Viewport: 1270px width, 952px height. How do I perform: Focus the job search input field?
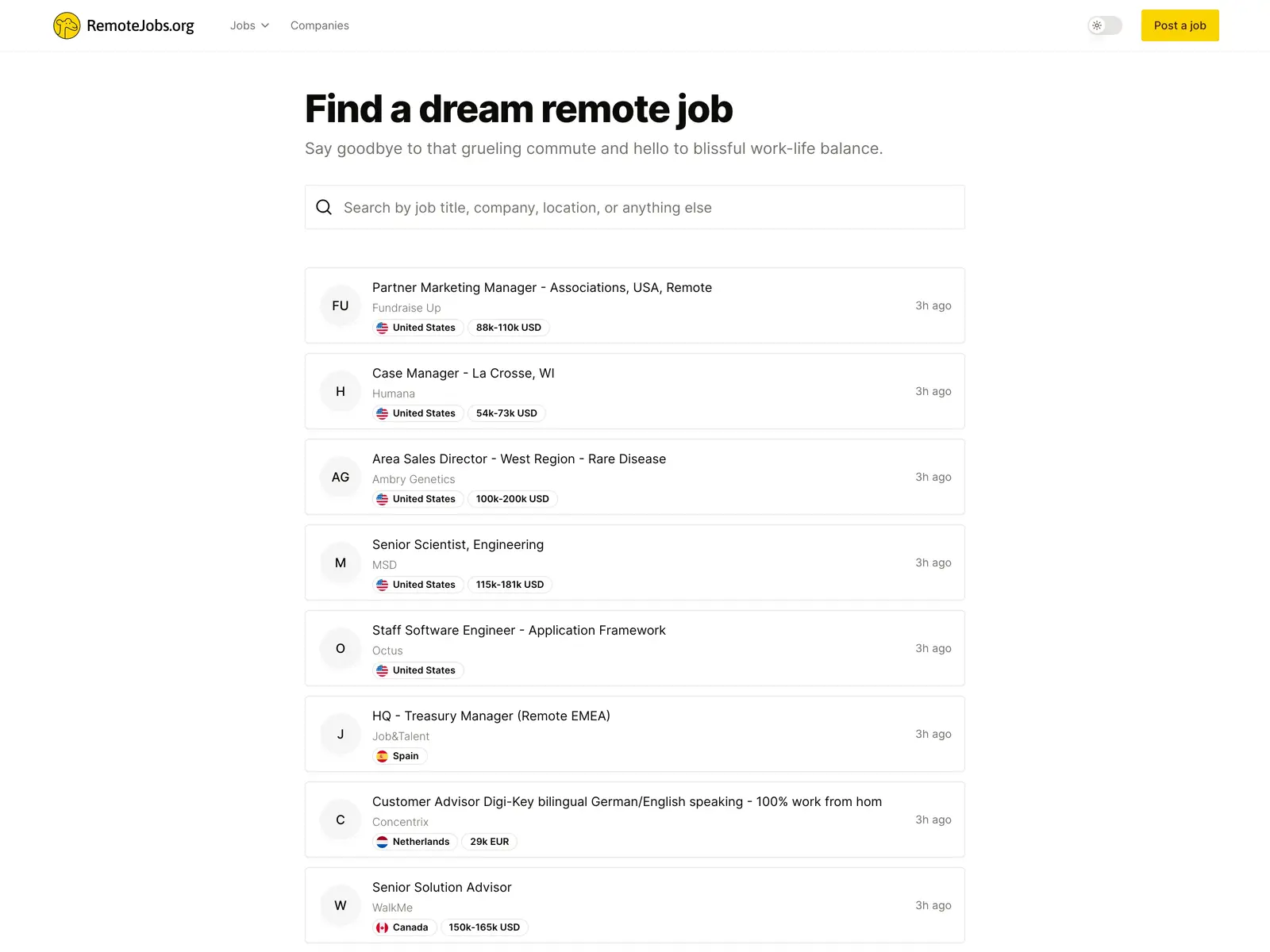[x=635, y=207]
